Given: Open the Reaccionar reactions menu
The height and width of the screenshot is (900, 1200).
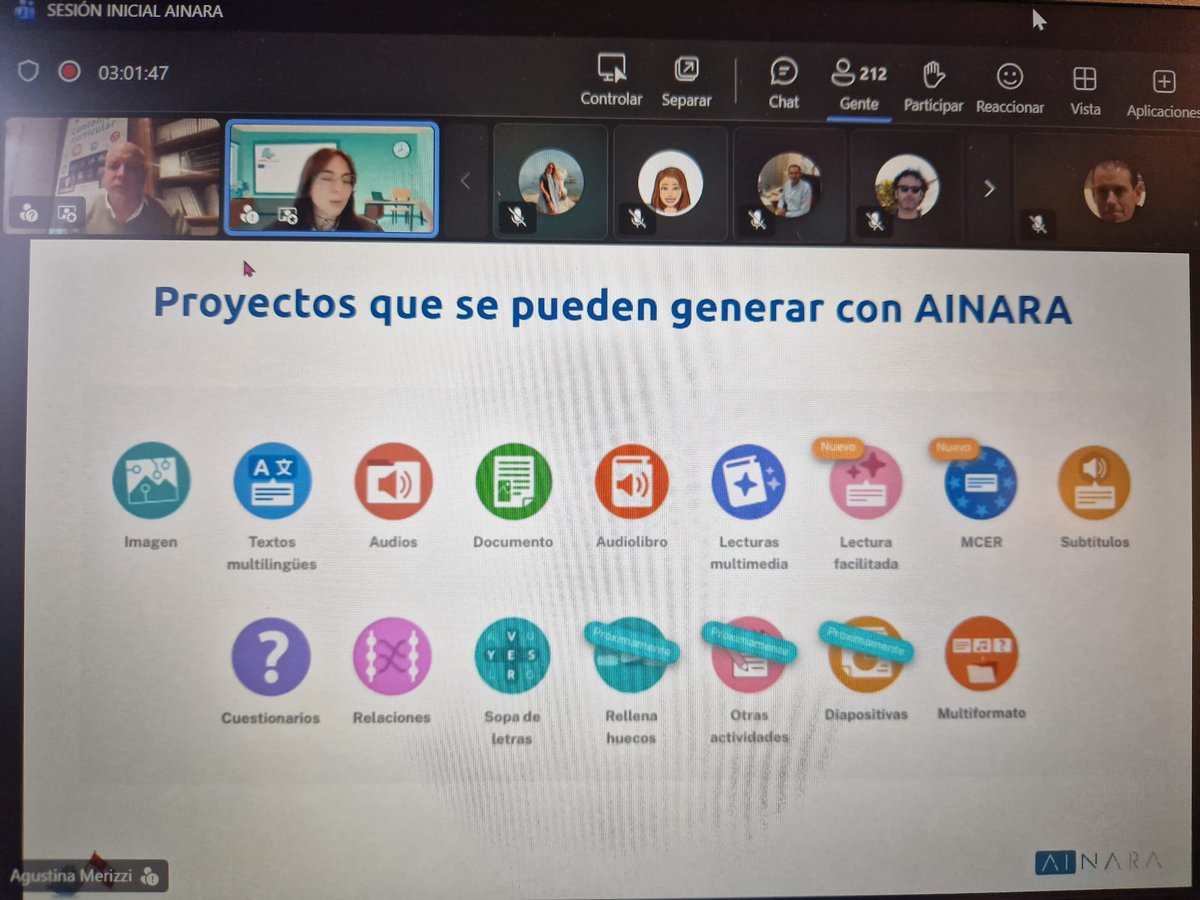Looking at the screenshot, I should click(x=1010, y=89).
